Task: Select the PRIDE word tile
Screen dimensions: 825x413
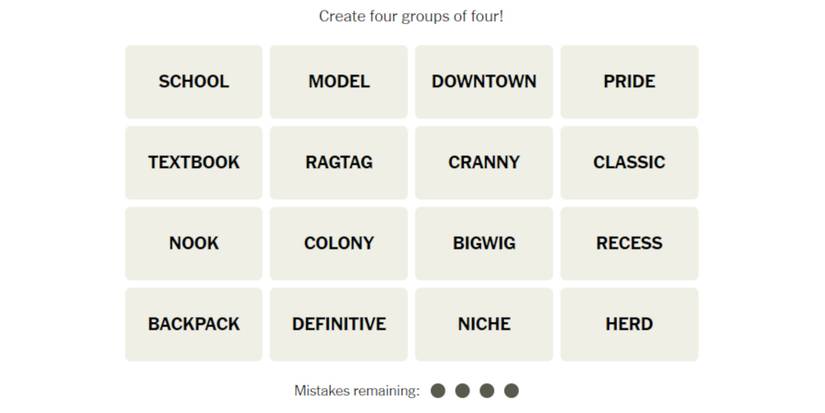Action: [629, 81]
